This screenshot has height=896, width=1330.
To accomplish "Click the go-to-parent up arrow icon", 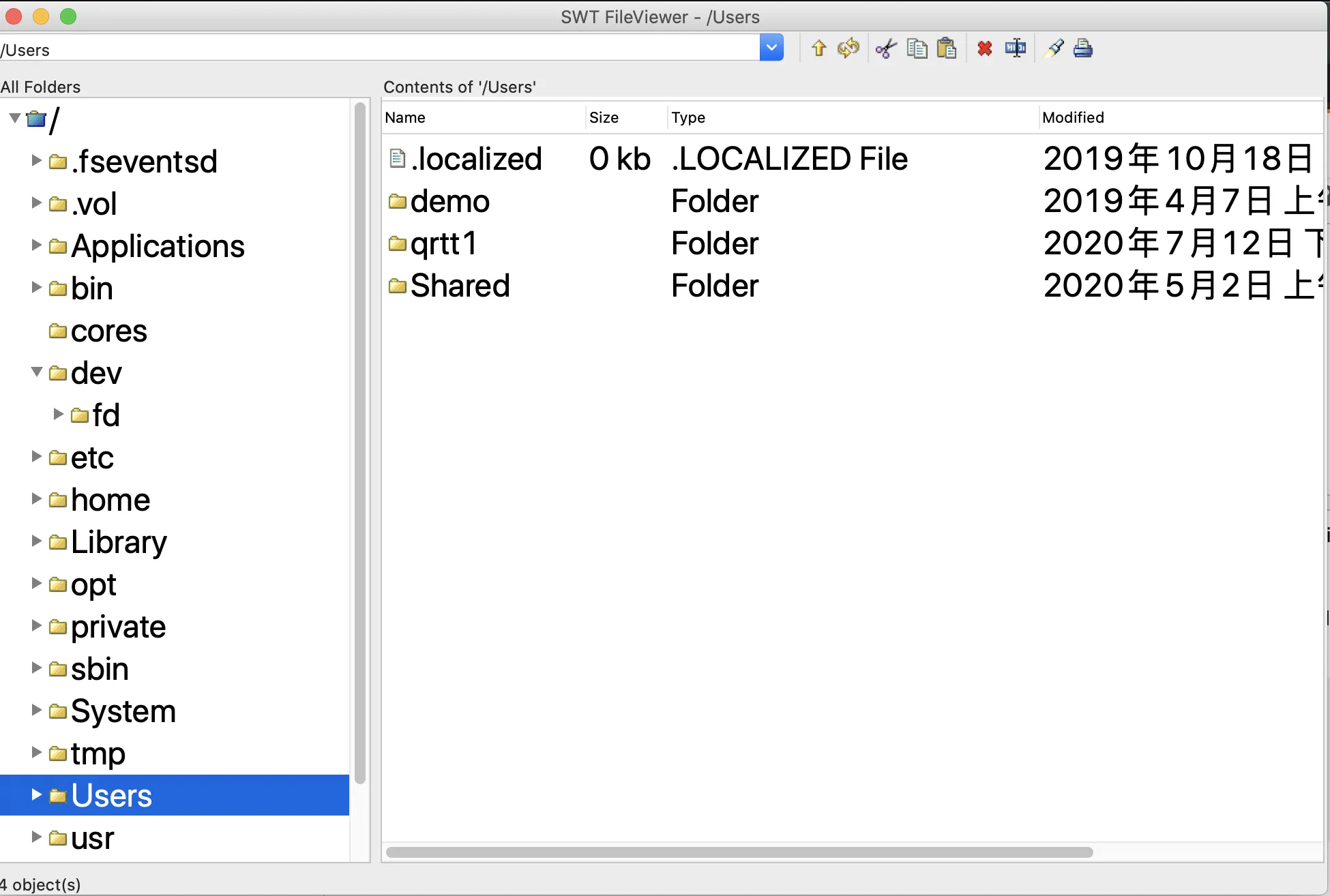I will 818,48.
